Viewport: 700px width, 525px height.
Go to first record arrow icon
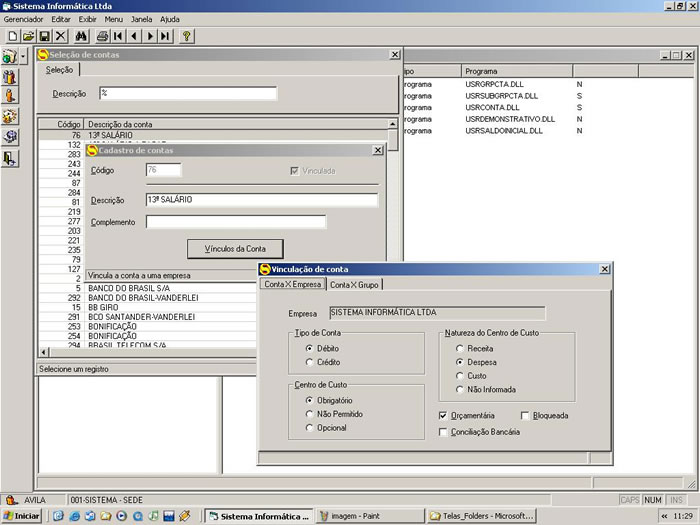coord(118,36)
